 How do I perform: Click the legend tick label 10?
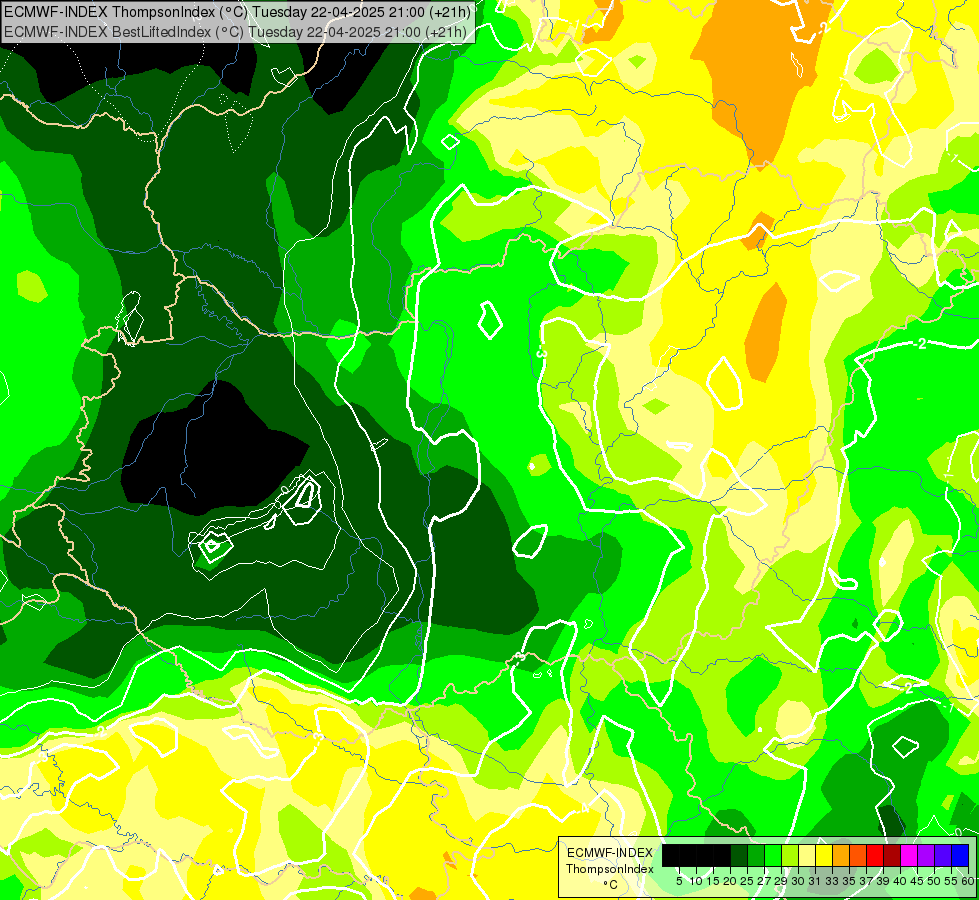pos(696,881)
